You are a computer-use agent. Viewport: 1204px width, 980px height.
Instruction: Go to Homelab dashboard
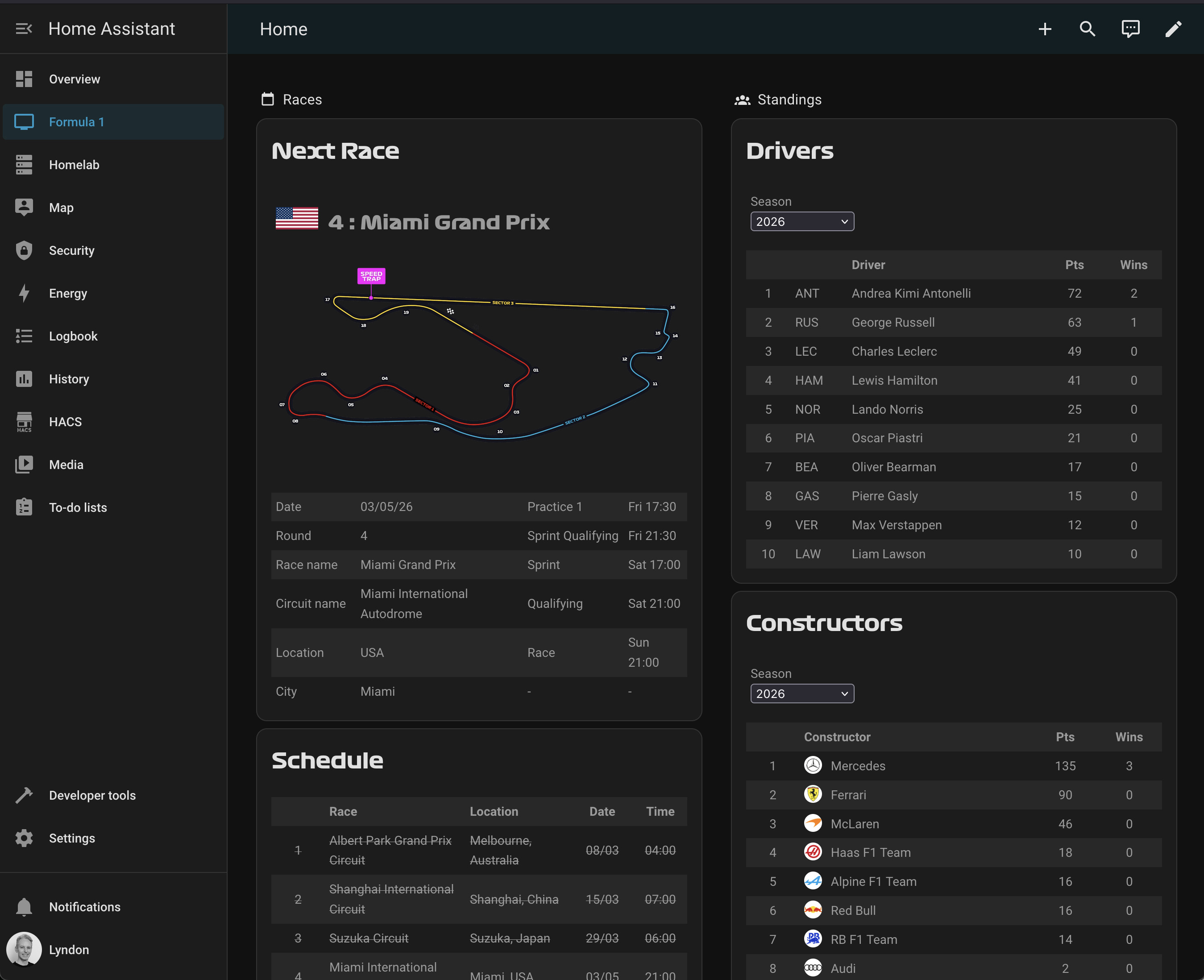(74, 165)
